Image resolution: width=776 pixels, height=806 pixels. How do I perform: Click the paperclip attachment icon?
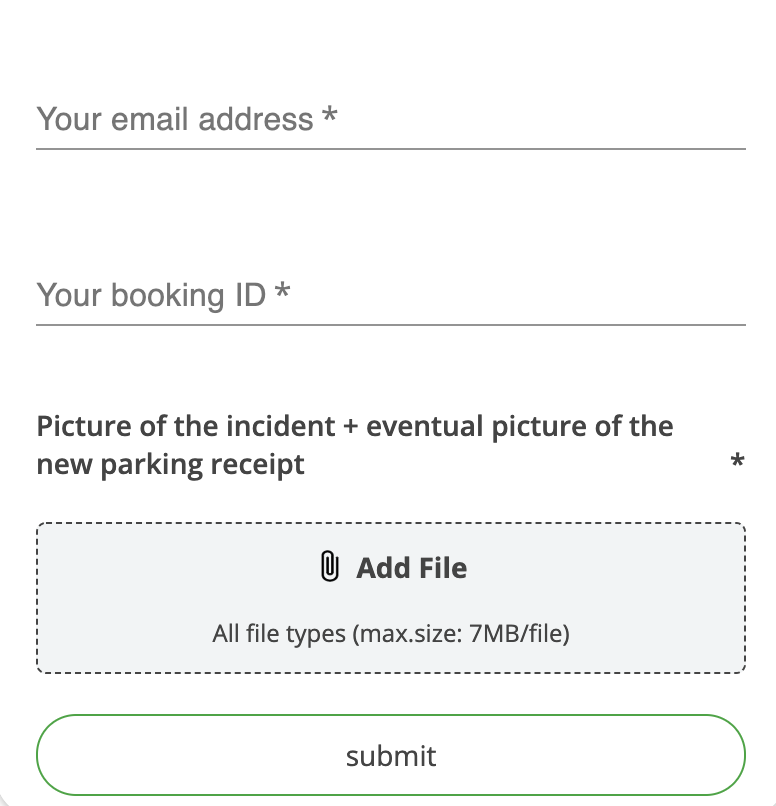click(329, 566)
